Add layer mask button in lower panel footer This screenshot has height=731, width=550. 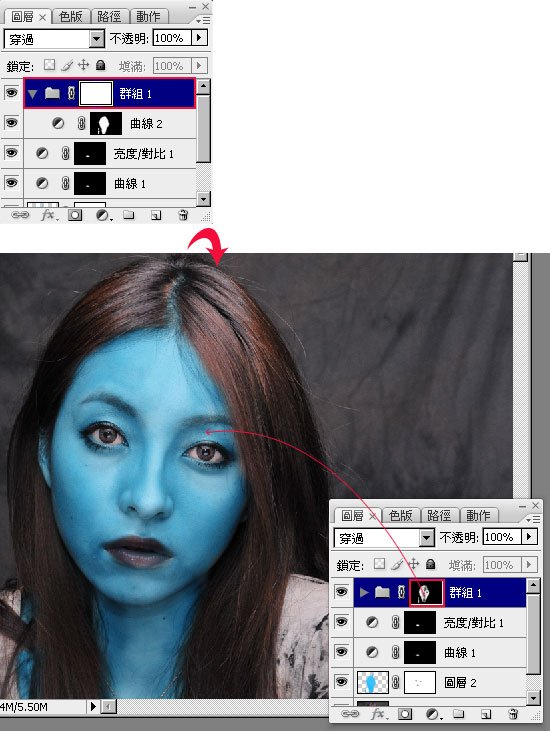pyautogui.click(x=405, y=714)
